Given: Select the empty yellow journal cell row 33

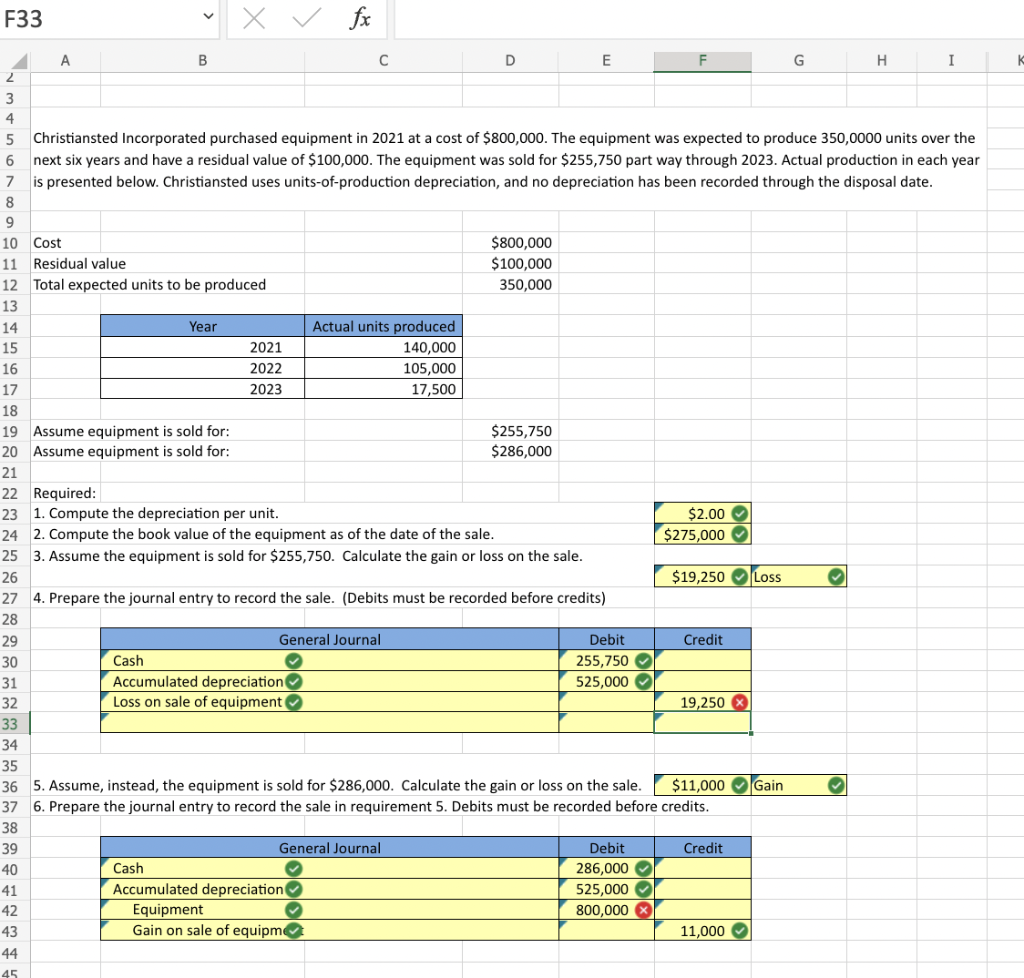Looking at the screenshot, I should (x=329, y=723).
